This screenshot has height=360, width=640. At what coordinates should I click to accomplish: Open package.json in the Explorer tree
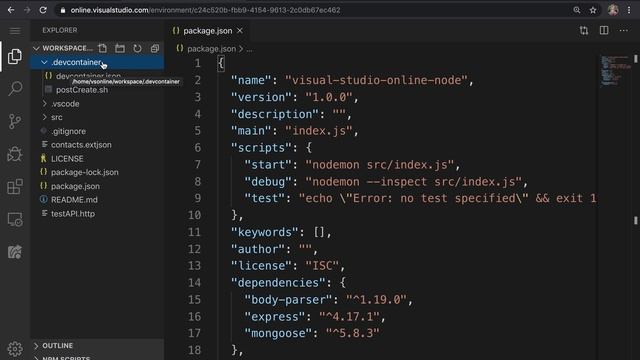point(75,186)
